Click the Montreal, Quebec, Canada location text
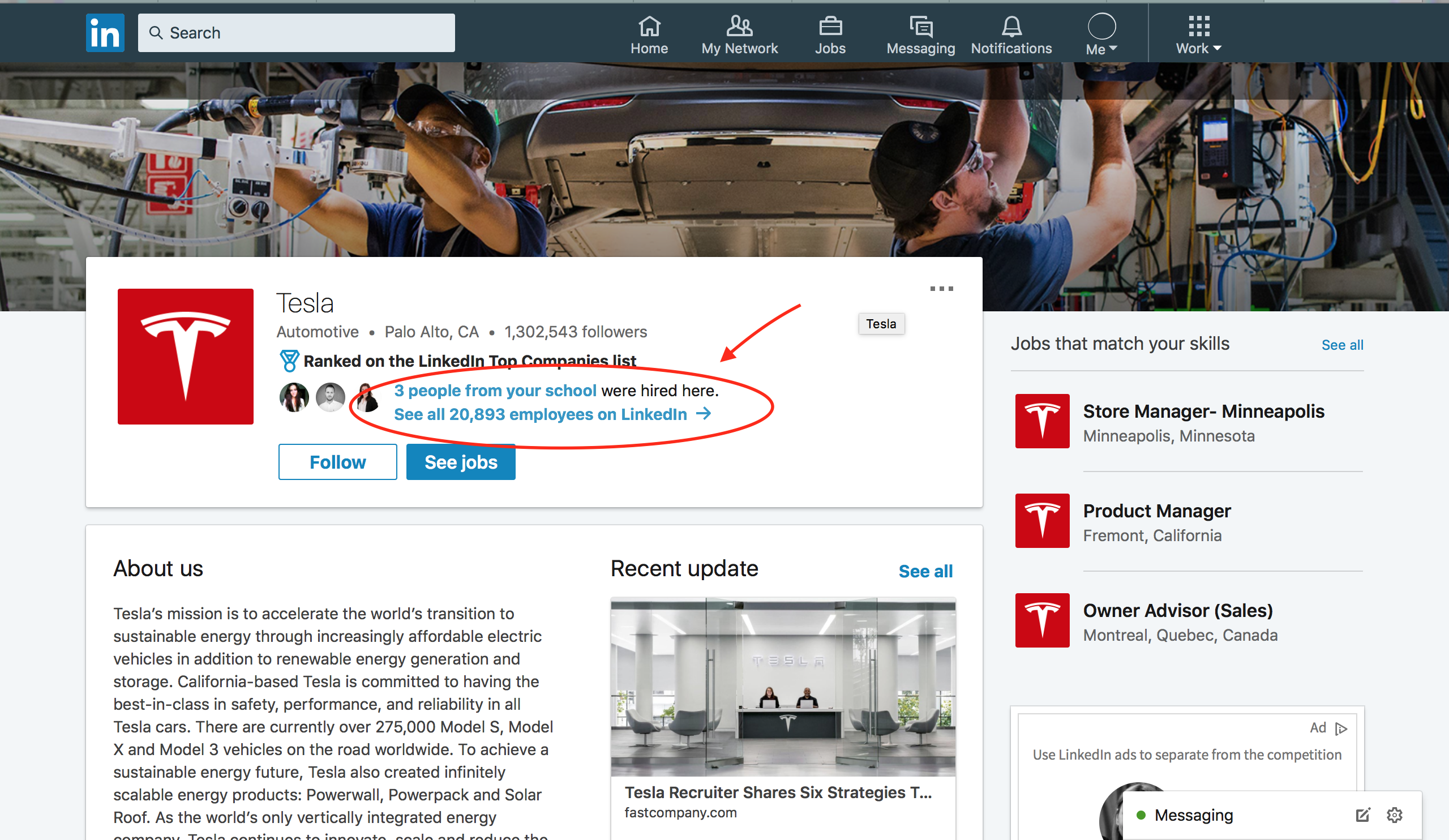The width and height of the screenshot is (1449, 840). (x=1181, y=635)
